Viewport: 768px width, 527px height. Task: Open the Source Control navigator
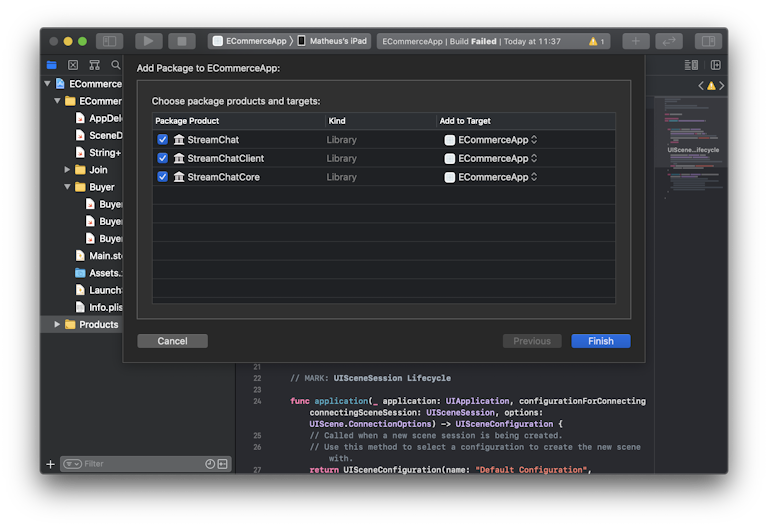[73, 65]
